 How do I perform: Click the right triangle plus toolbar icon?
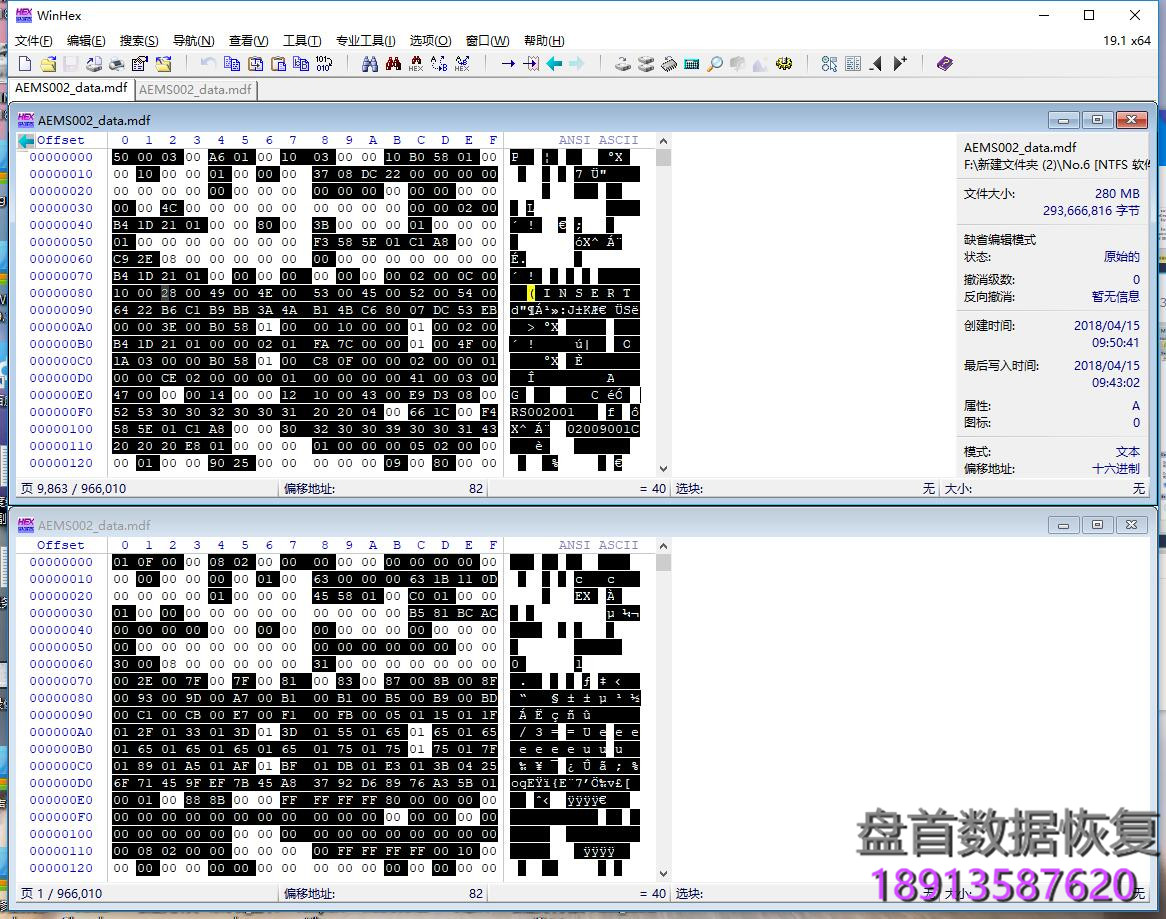pyautogui.click(x=900, y=64)
